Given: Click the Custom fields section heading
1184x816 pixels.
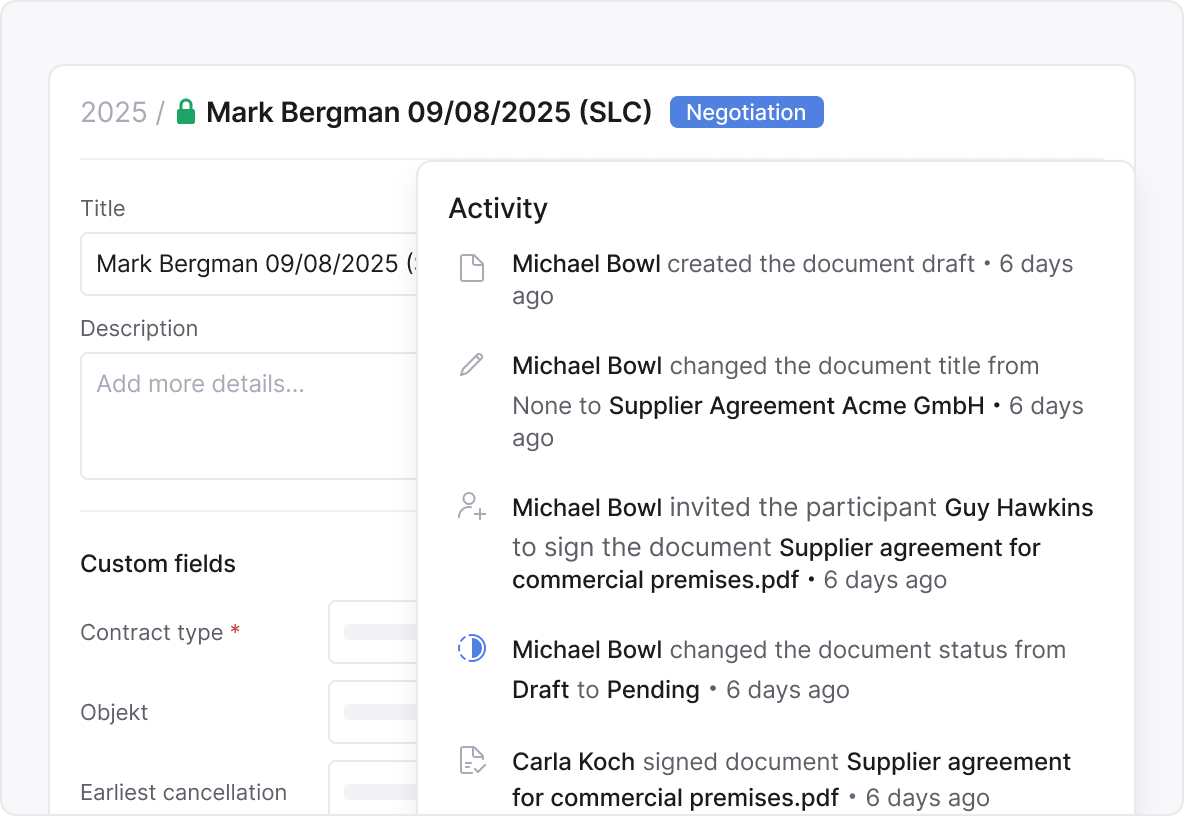Looking at the screenshot, I should 158,564.
